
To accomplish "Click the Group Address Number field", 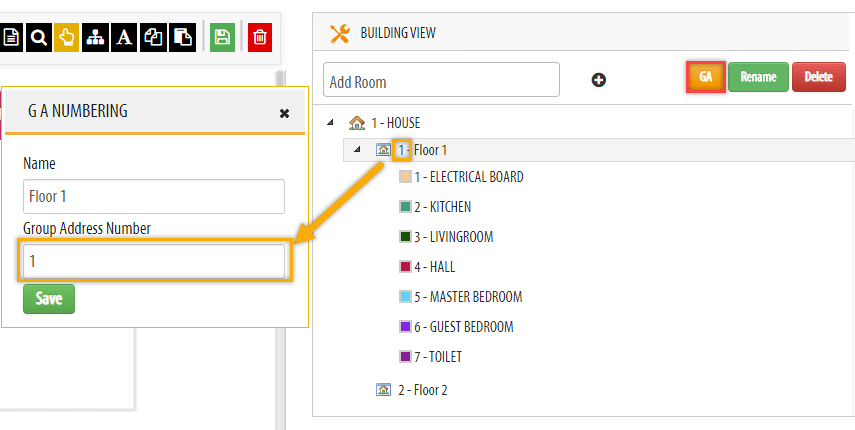I will (154, 261).
